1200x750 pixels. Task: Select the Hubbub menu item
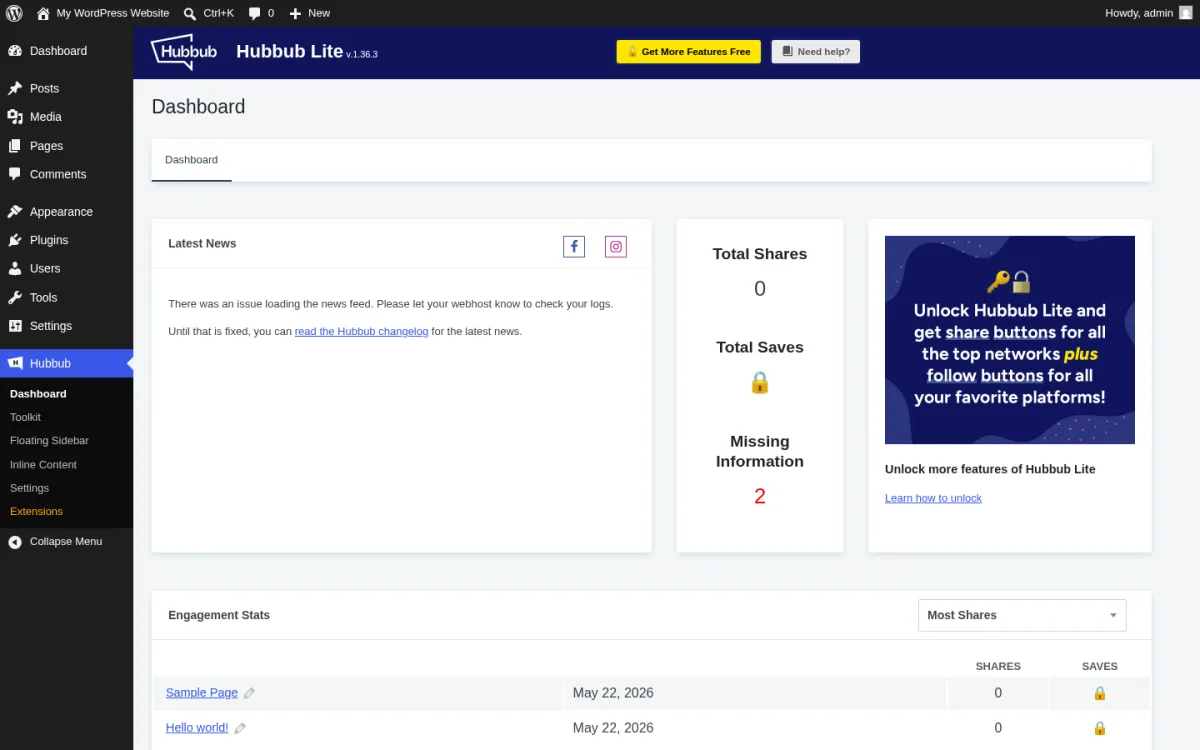66,363
